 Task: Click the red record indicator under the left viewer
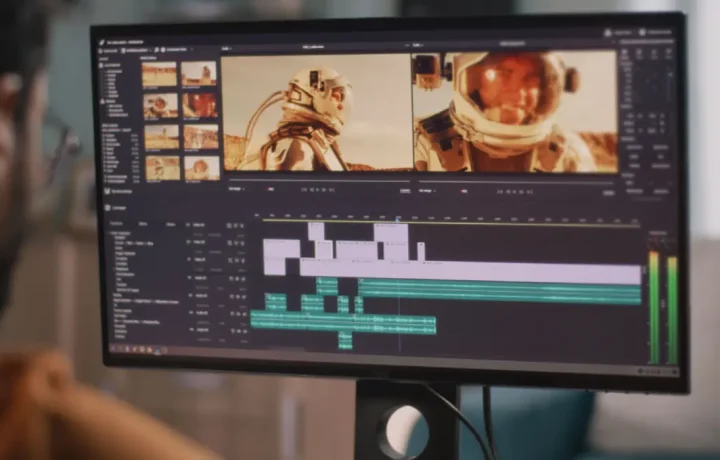(x=270, y=189)
